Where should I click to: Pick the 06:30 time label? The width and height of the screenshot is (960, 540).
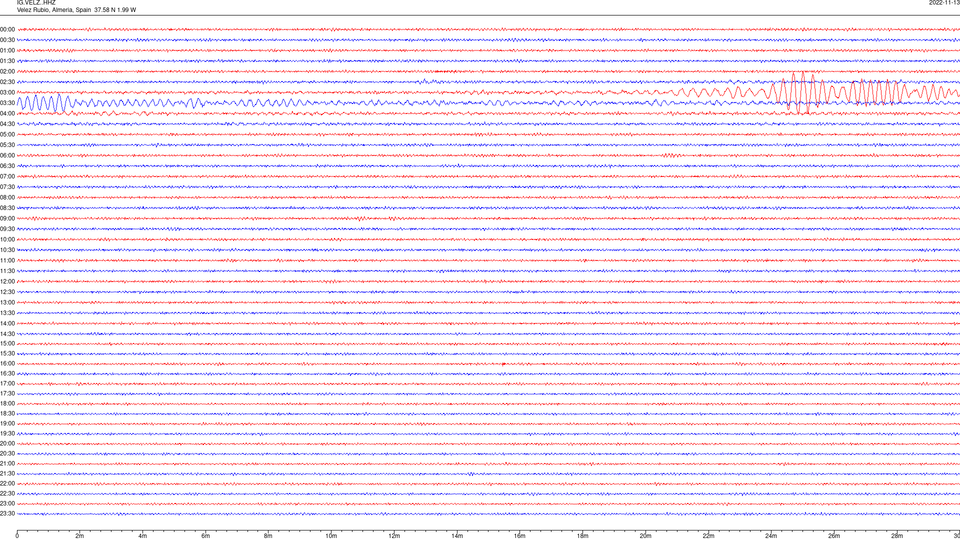[7, 166]
